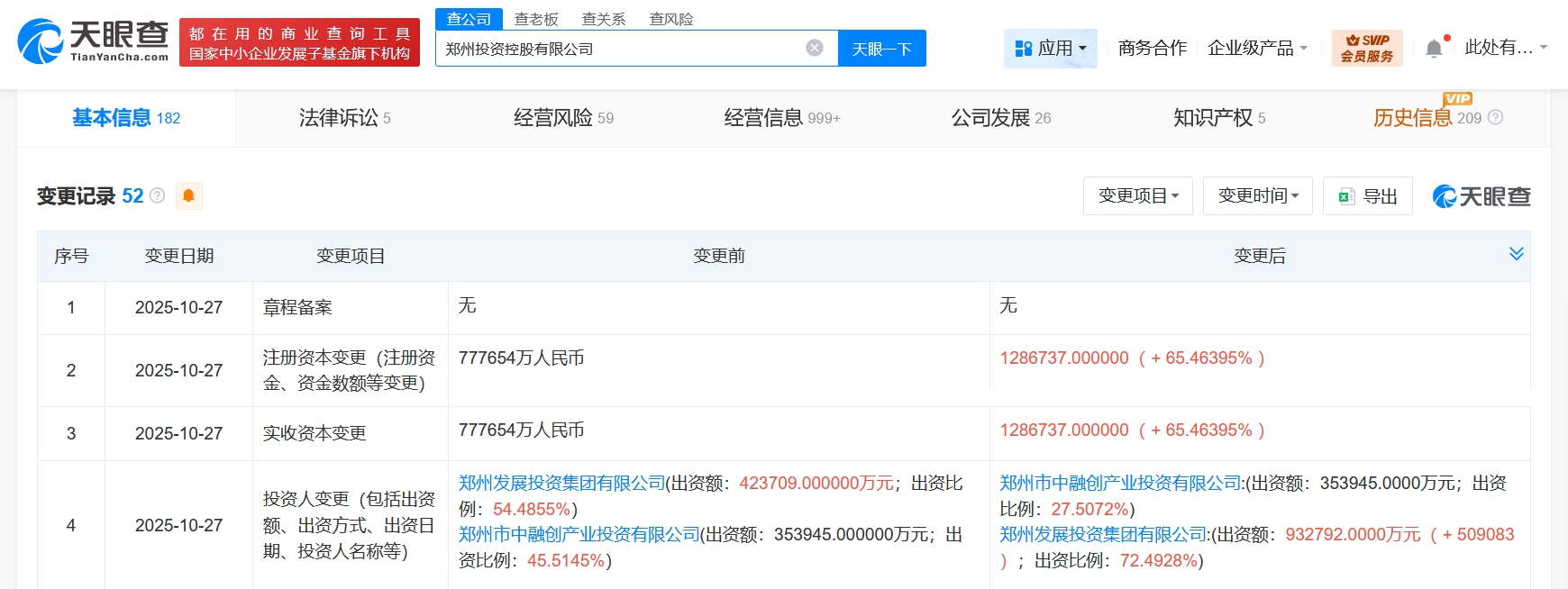1568x589 pixels.
Task: Switch to the 法律诉讼 tab
Action: [x=344, y=118]
